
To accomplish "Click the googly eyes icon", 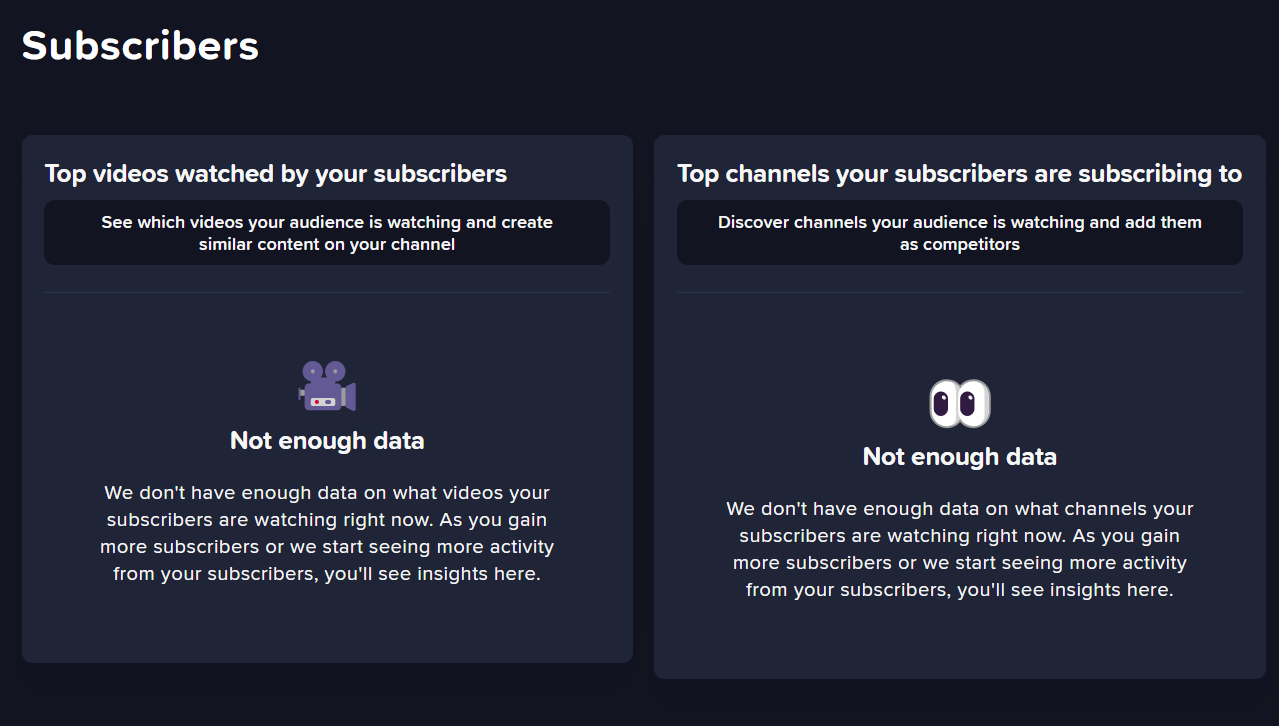I will tap(960, 403).
